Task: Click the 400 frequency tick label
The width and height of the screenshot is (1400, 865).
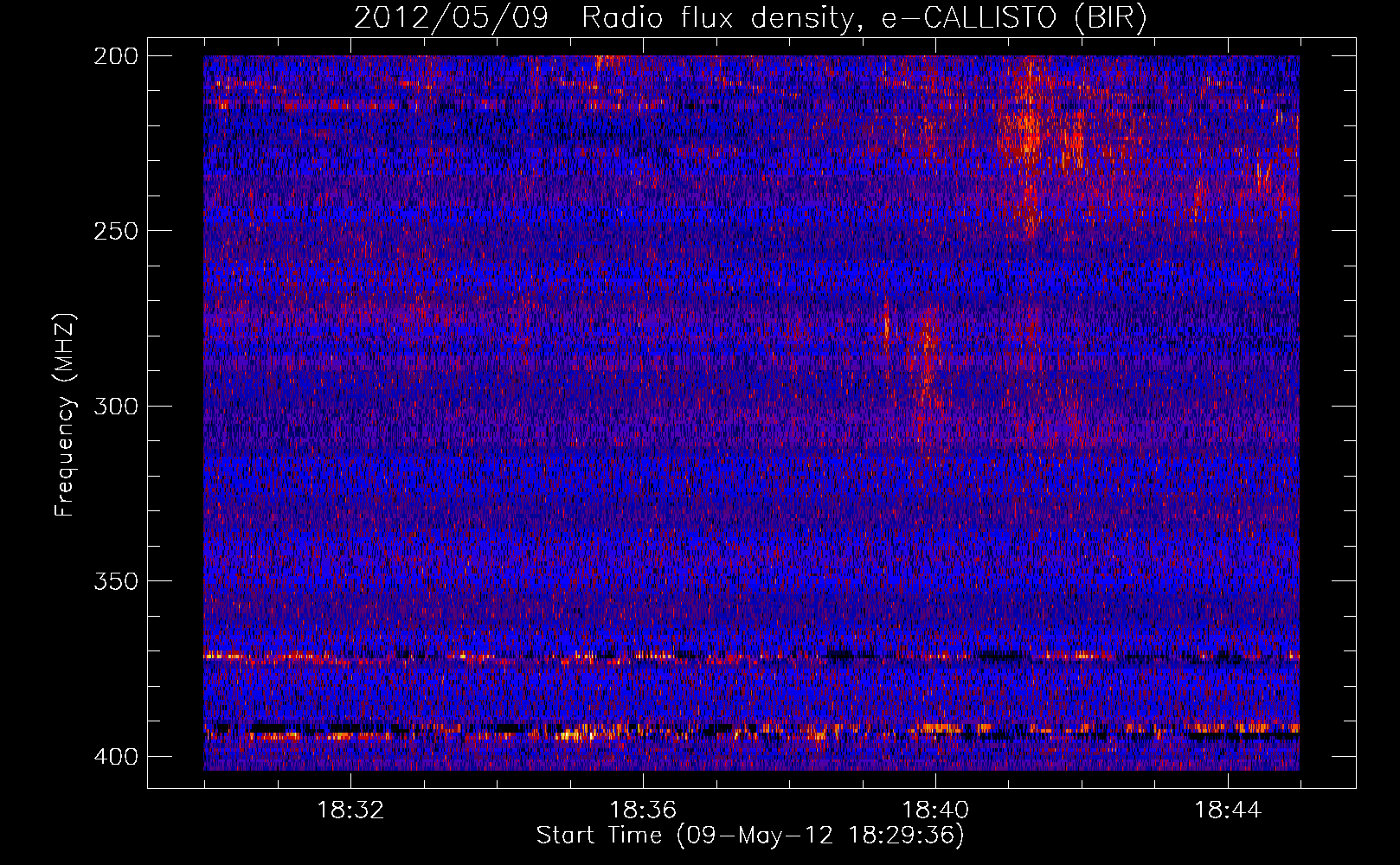Action: click(x=115, y=757)
